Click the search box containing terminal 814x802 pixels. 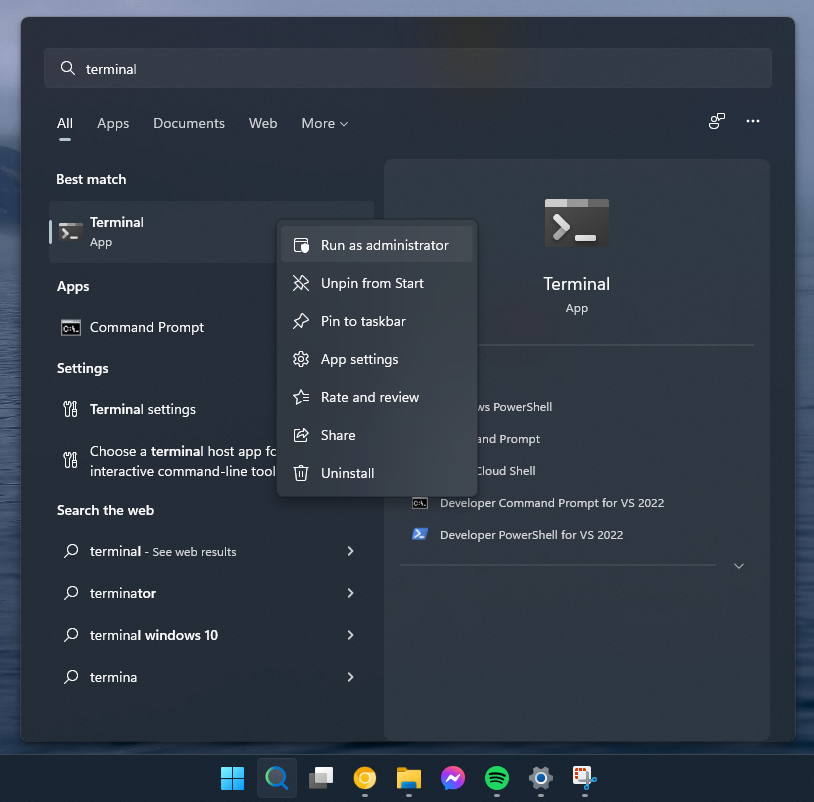[x=407, y=69]
